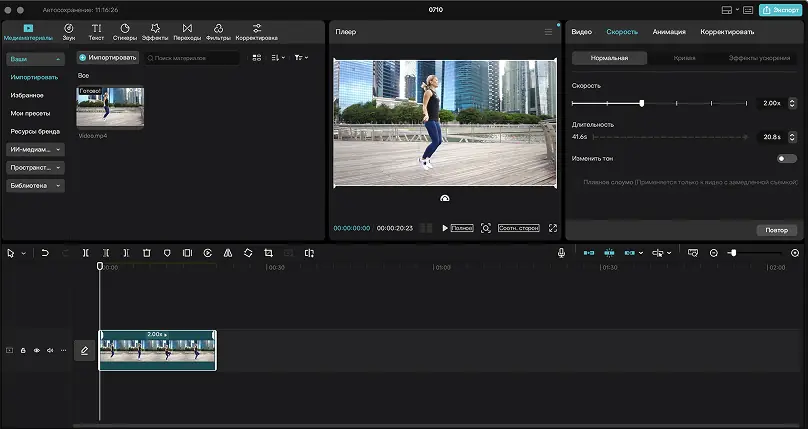Screen dimensions: 808x429
Task: Switch to the Анимация inspector tab
Action: coord(669,32)
